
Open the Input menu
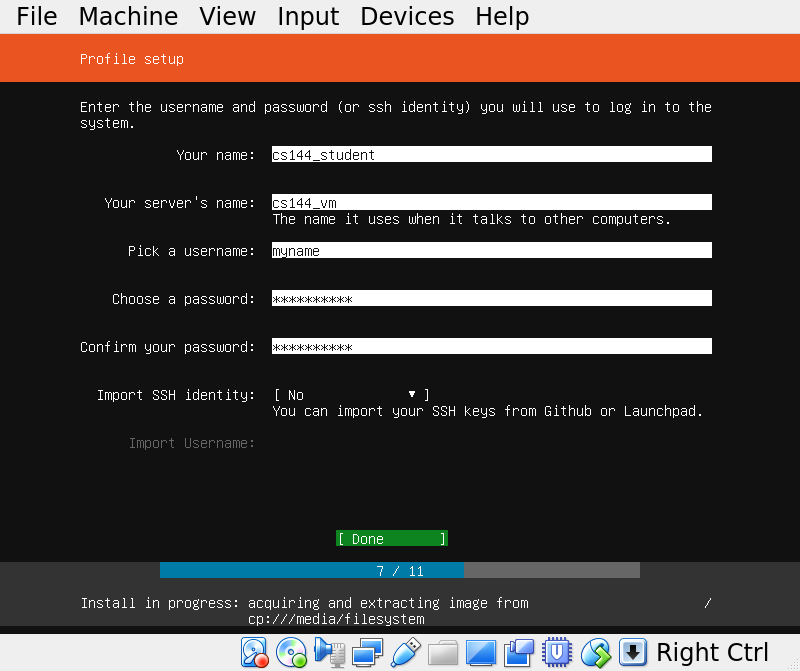tap(308, 17)
